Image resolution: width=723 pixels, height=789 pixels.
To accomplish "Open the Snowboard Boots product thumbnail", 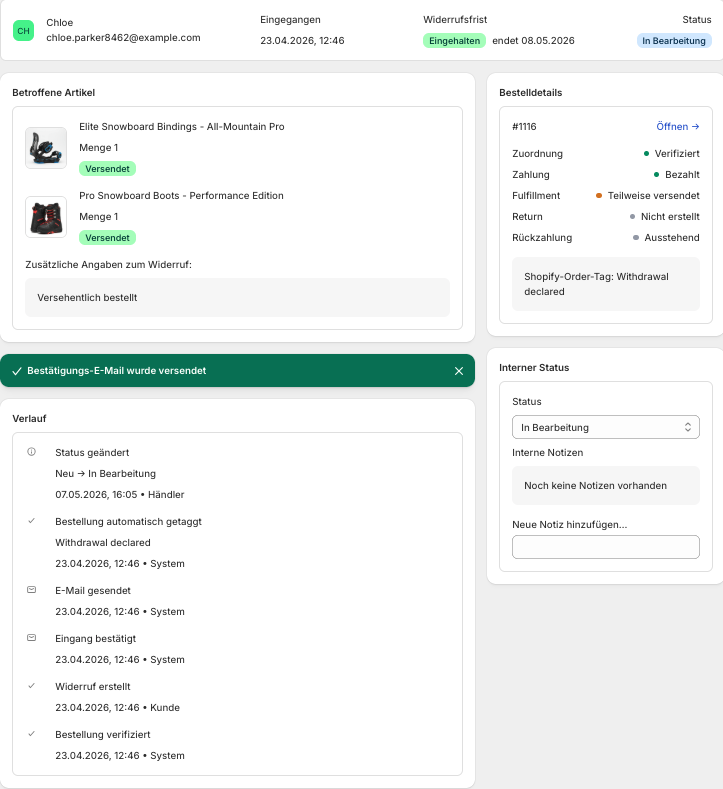I will (x=46, y=217).
